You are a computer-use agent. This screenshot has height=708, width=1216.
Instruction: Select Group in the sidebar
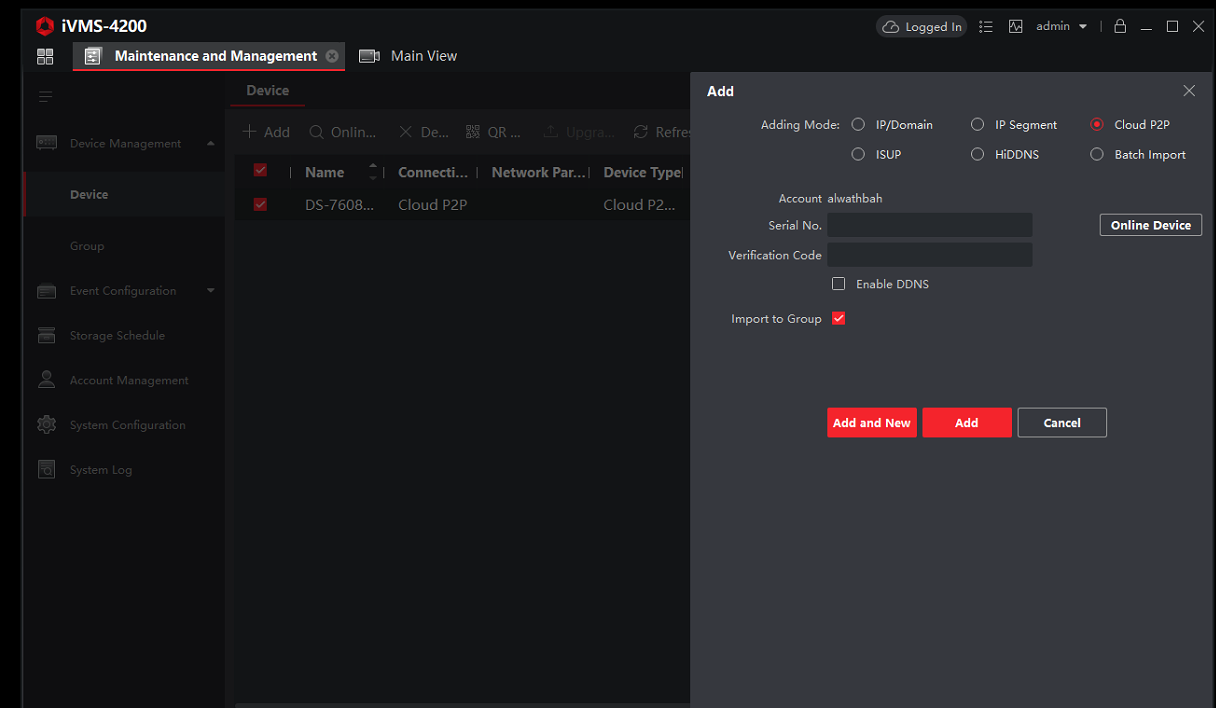[x=87, y=246]
